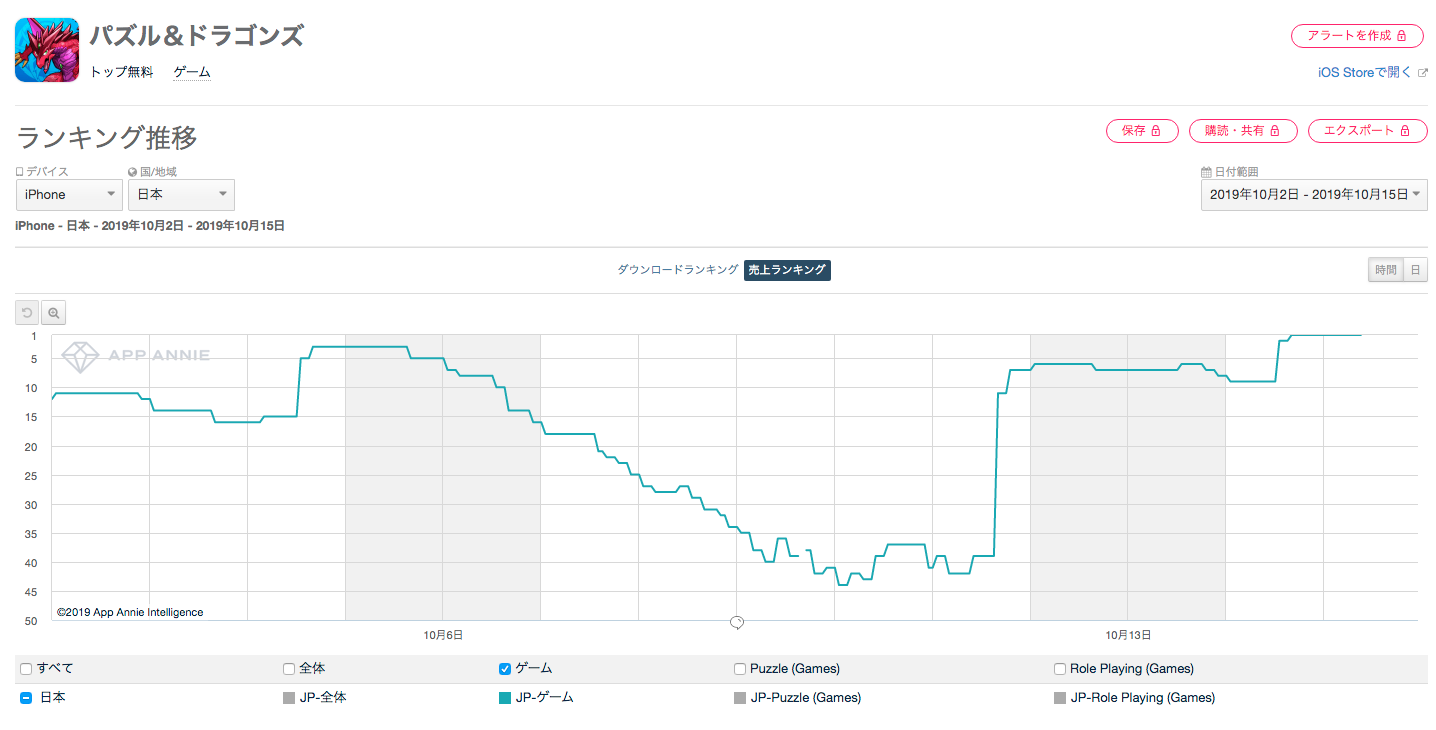Image resolution: width=1436 pixels, height=730 pixels.
Task: Check the Role Playing (Games) checkbox
Action: (x=1060, y=669)
